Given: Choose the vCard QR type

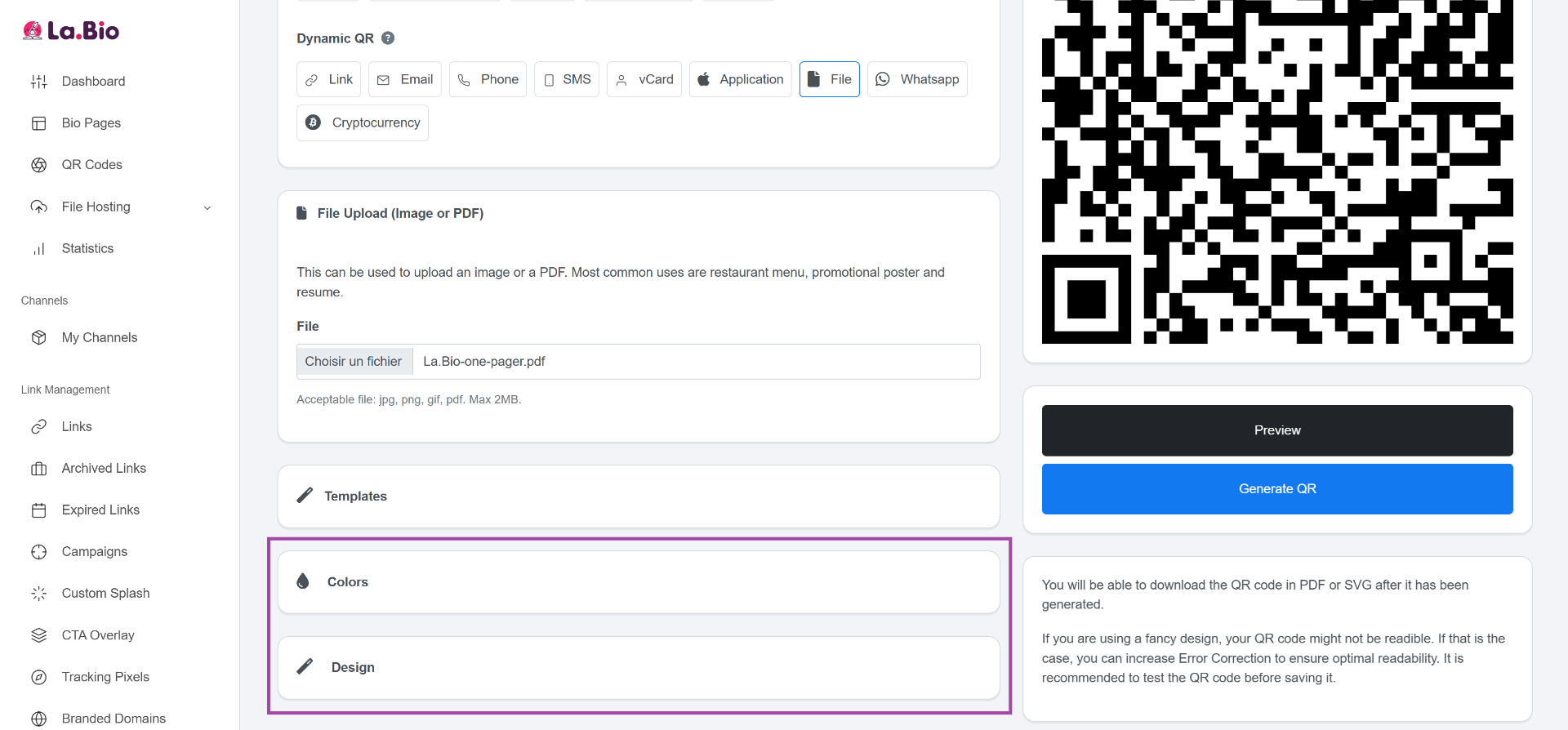Looking at the screenshot, I should coord(644,79).
